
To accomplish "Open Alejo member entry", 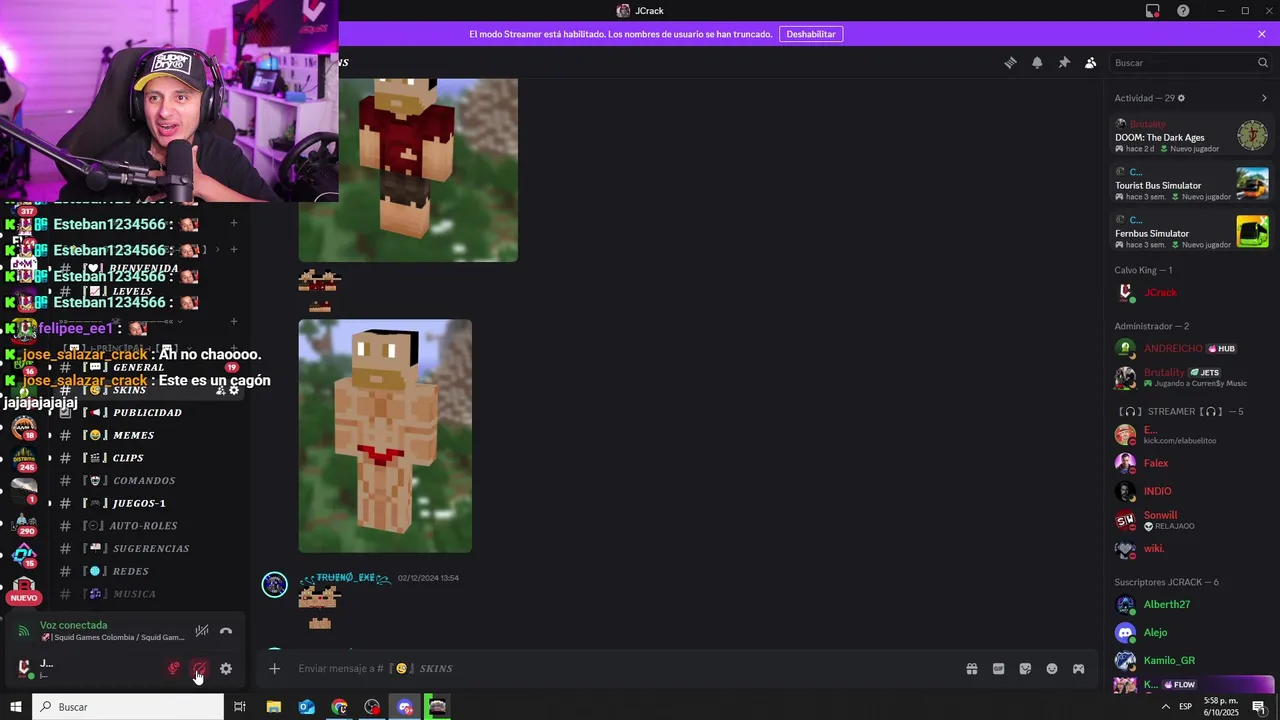I will coord(1191,632).
